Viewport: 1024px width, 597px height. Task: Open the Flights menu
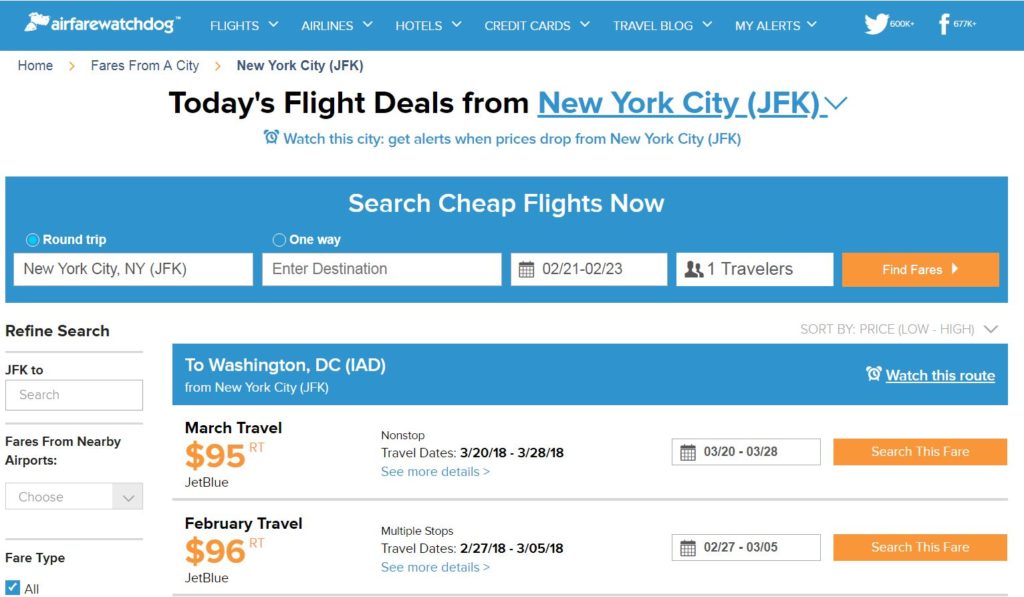tap(244, 25)
